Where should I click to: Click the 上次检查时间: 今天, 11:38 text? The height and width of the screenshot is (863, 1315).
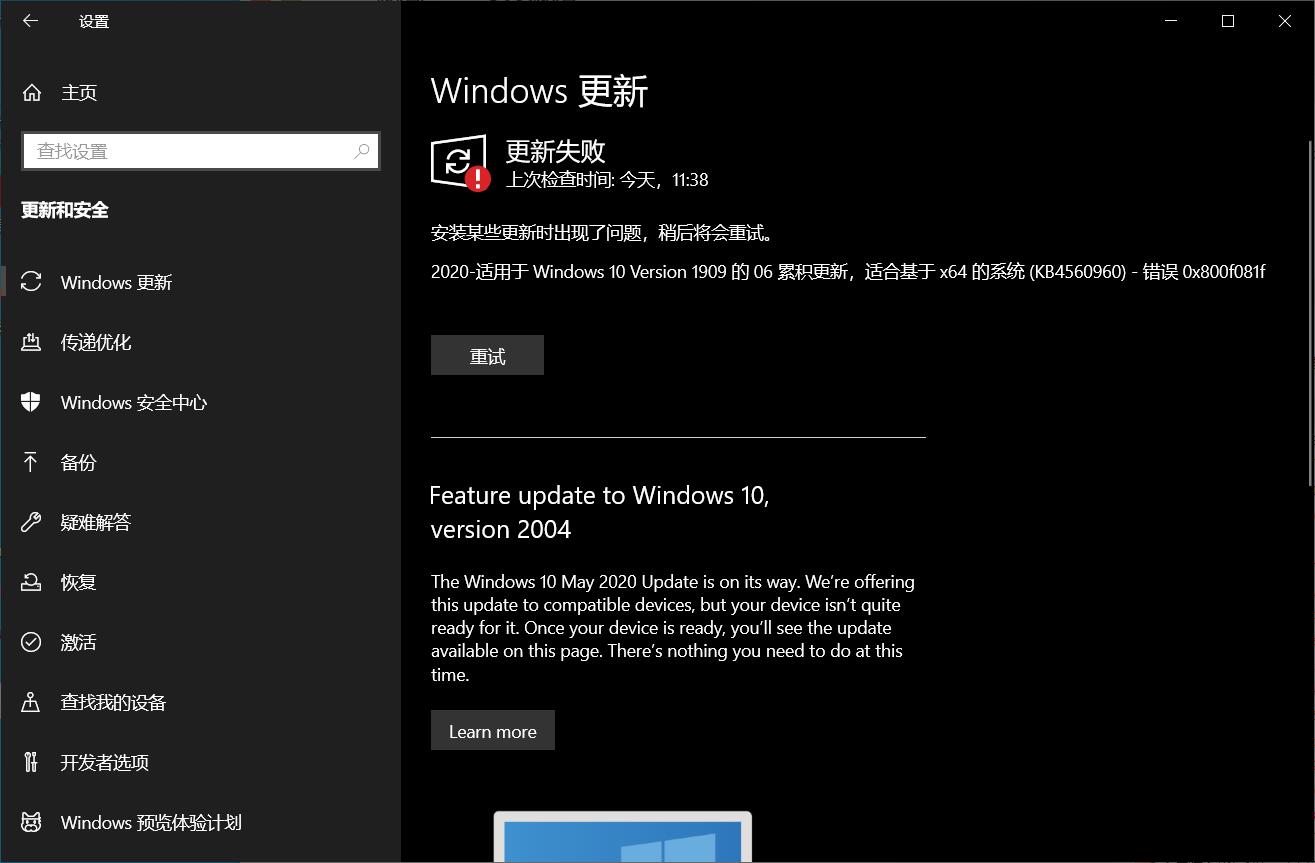[607, 180]
